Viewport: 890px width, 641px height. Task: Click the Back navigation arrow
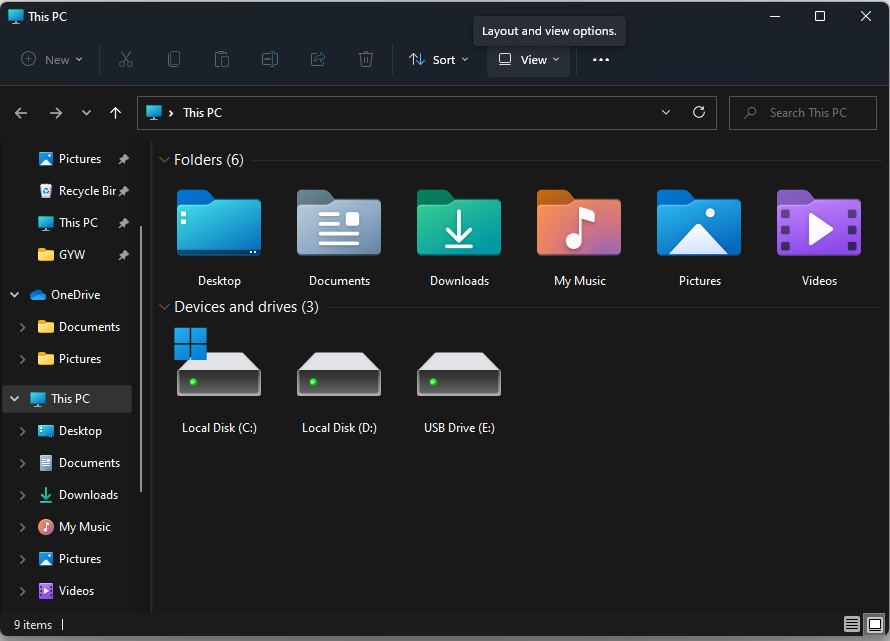click(20, 112)
